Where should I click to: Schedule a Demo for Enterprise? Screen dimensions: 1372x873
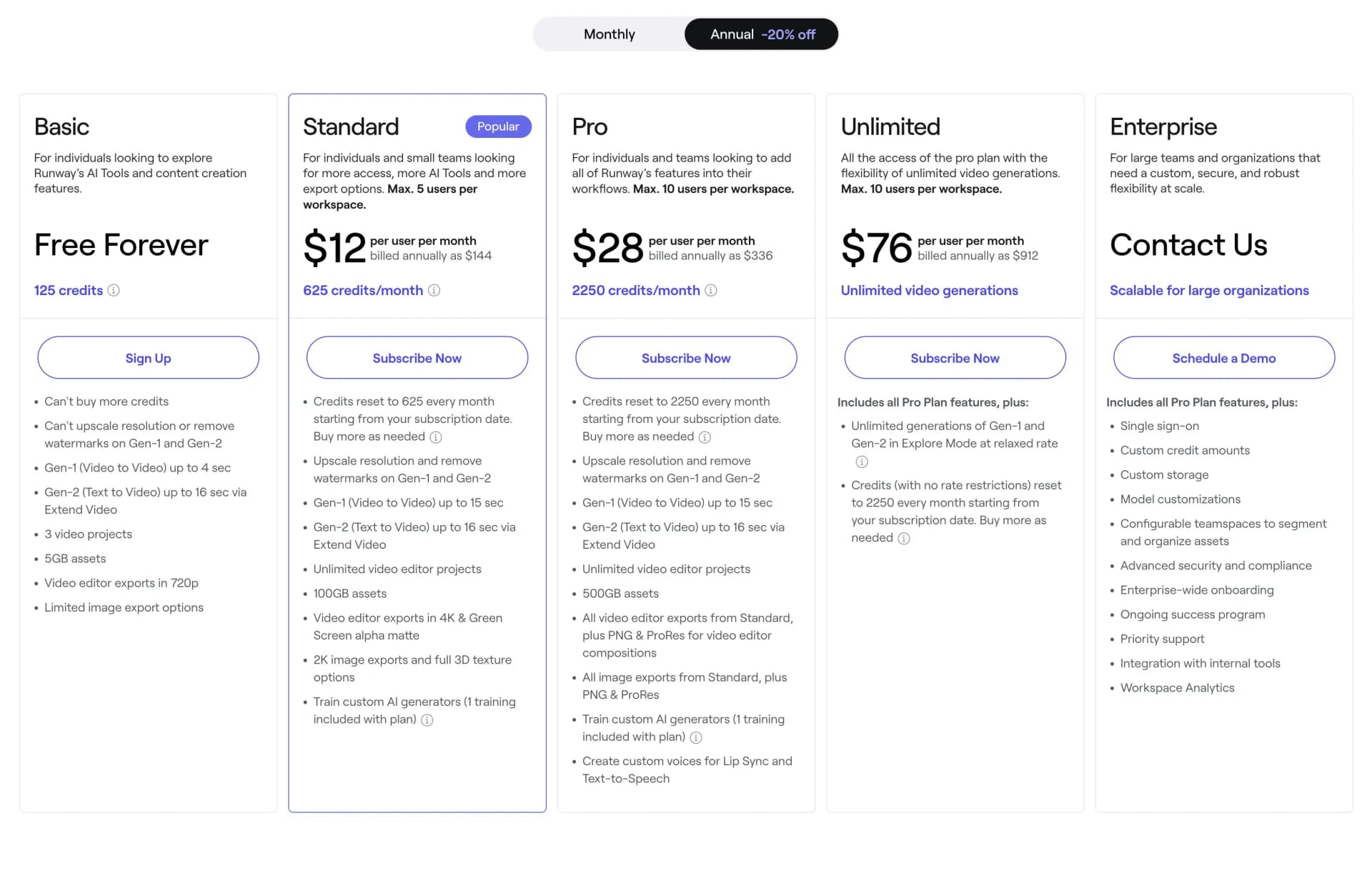pos(1223,357)
